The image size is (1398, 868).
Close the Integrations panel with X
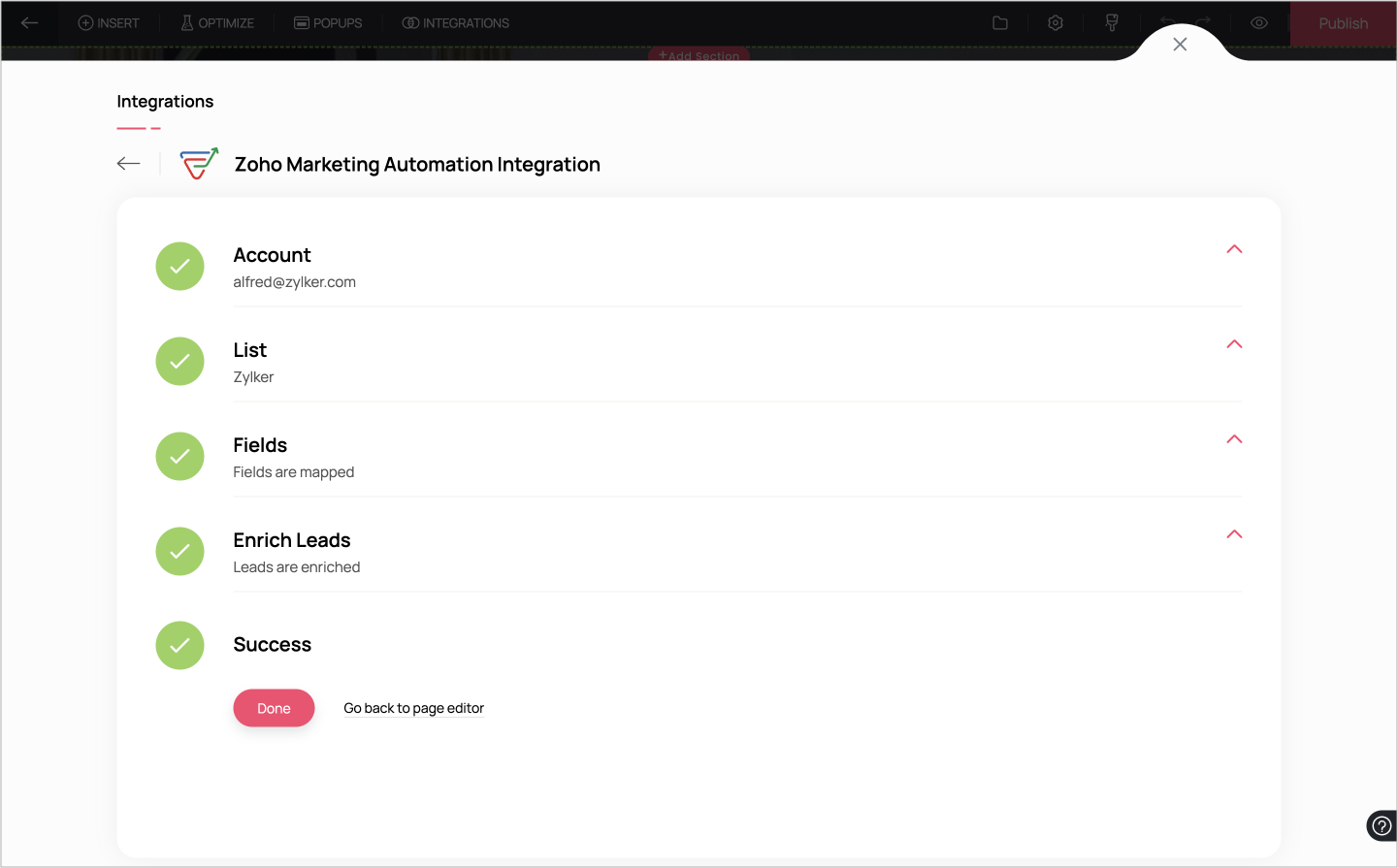coord(1180,45)
